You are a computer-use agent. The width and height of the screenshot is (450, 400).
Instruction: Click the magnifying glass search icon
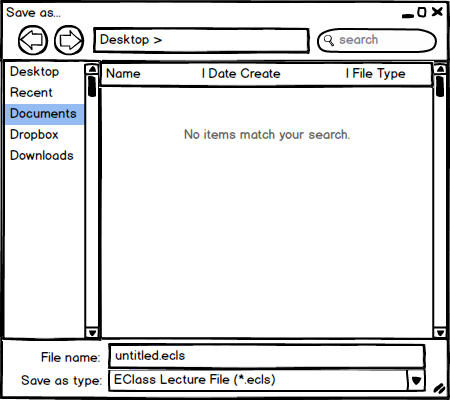tap(329, 40)
